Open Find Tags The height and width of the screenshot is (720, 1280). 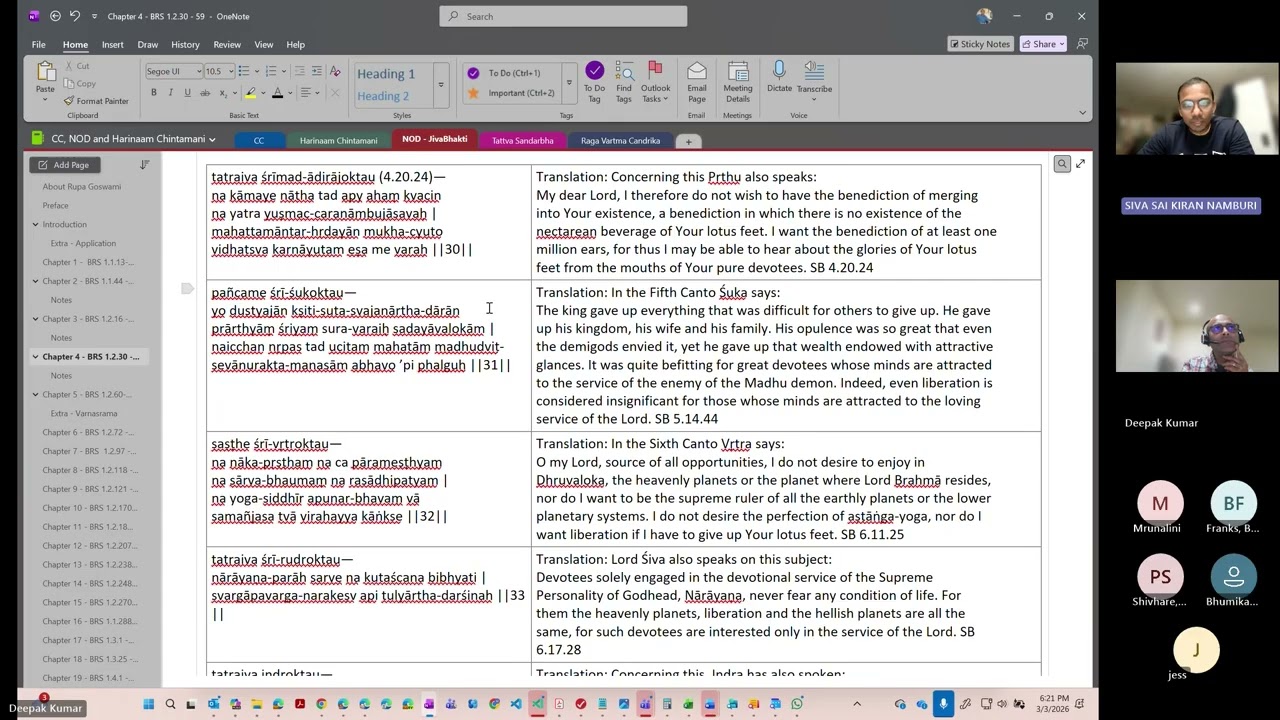tap(624, 81)
